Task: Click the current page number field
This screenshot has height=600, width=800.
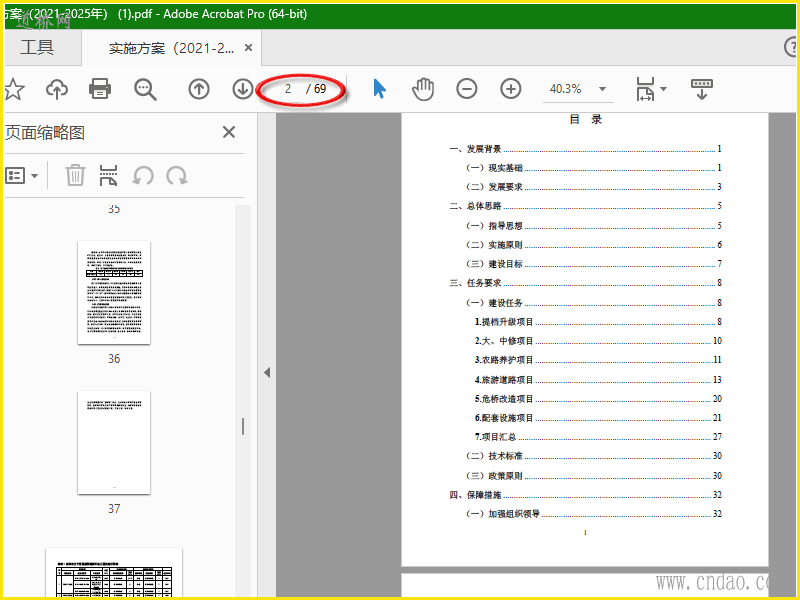Action: coord(288,89)
